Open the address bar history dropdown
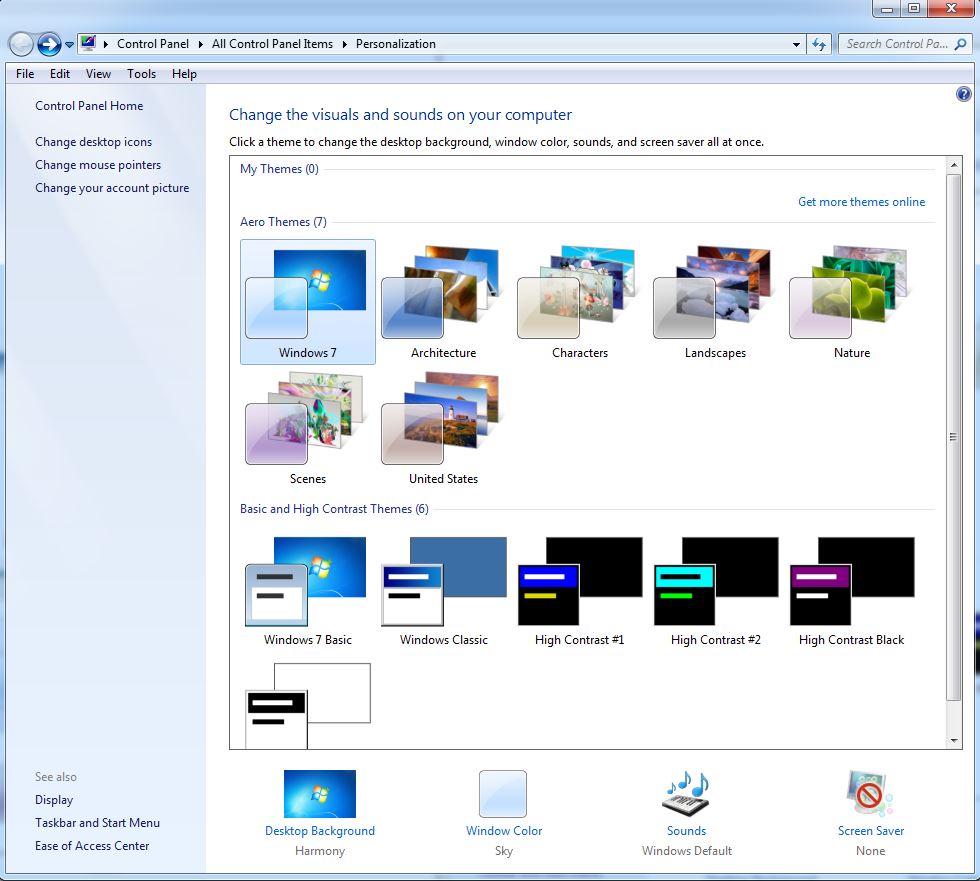The image size is (980, 881). pyautogui.click(x=796, y=44)
